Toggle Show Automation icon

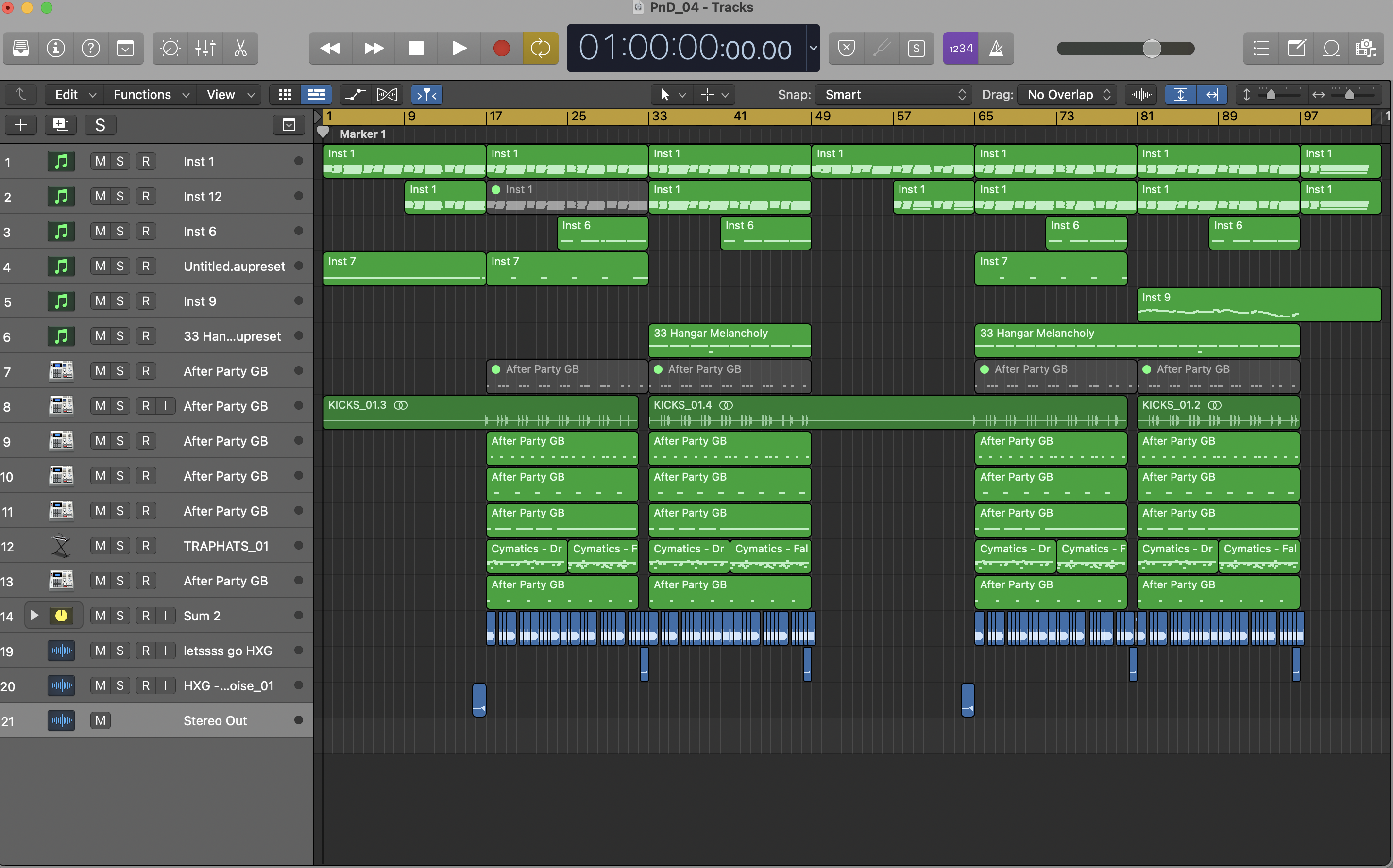point(356,95)
